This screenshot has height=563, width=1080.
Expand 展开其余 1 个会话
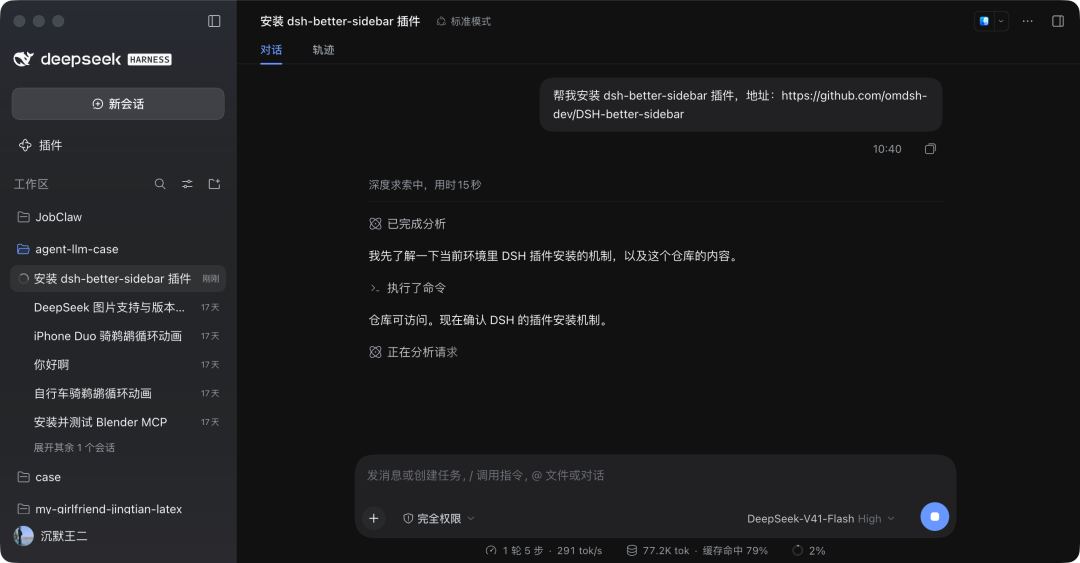pyautogui.click(x=74, y=447)
